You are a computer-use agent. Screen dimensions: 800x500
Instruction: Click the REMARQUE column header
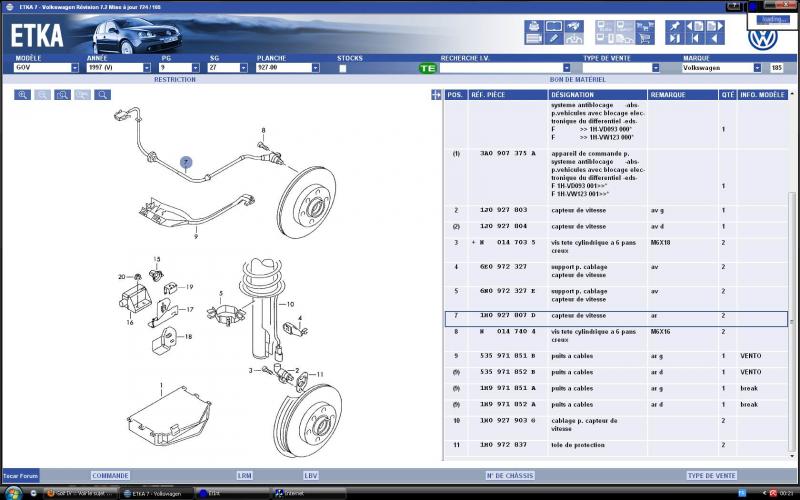click(x=683, y=95)
